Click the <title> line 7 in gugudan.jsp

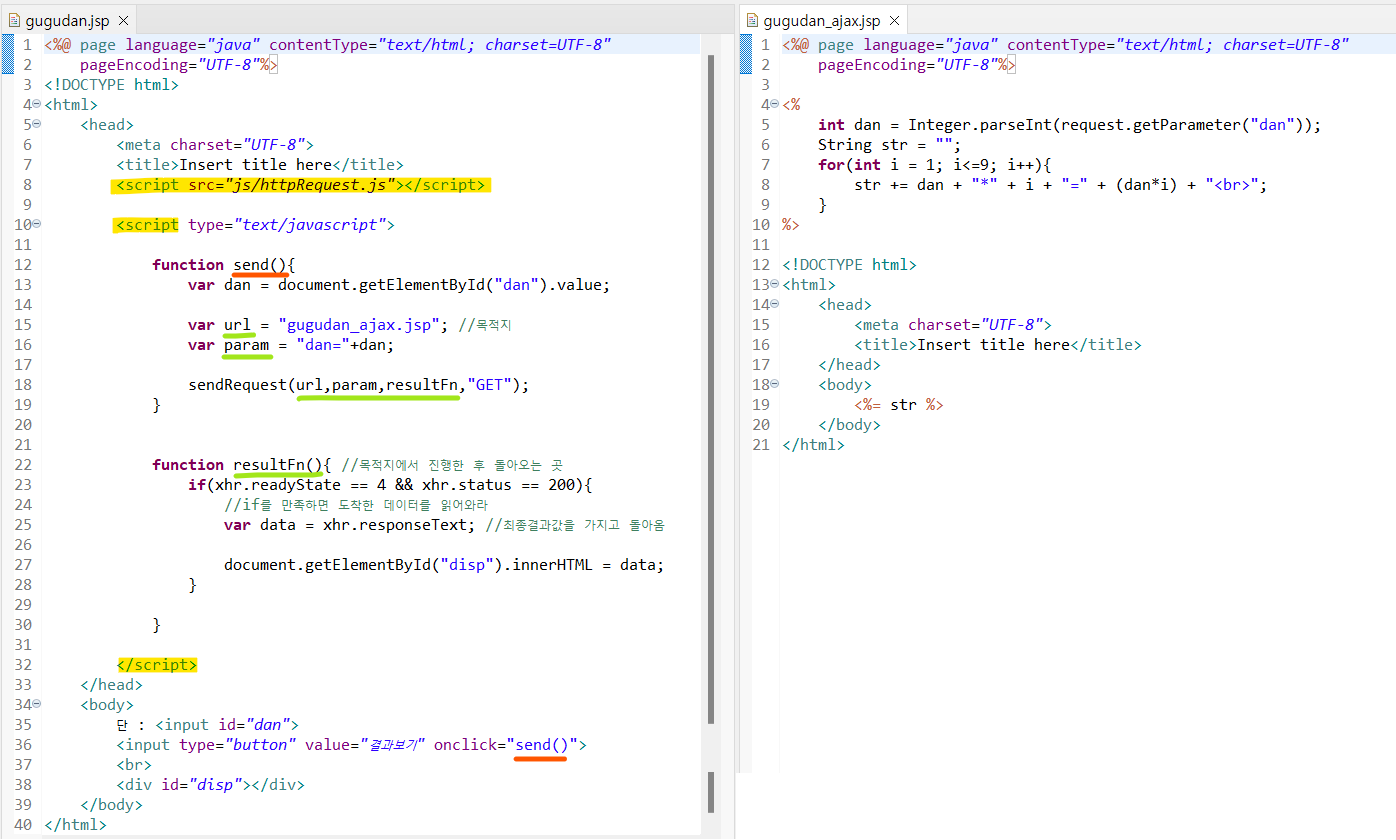click(260, 164)
